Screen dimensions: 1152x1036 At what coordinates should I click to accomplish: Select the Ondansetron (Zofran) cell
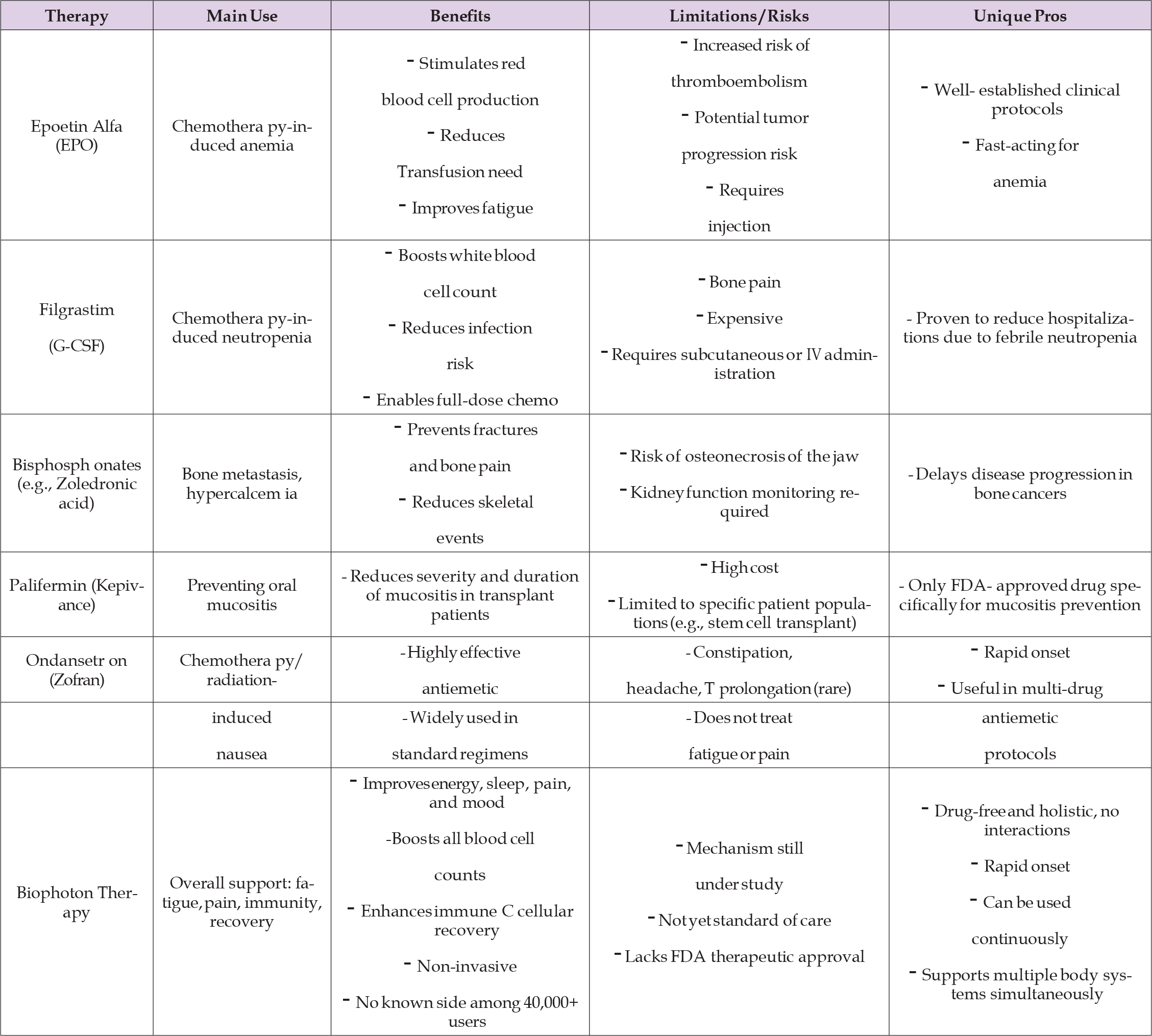tap(76, 669)
